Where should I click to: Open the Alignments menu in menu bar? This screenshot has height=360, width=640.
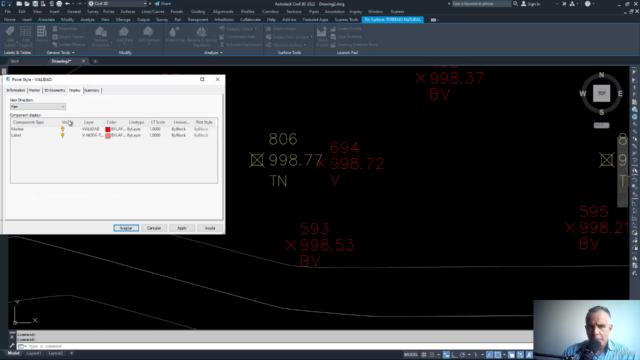(223, 12)
